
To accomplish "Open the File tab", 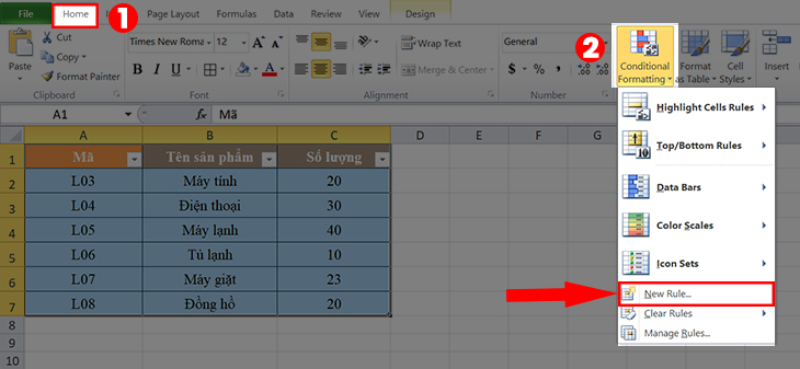I will click(x=26, y=14).
